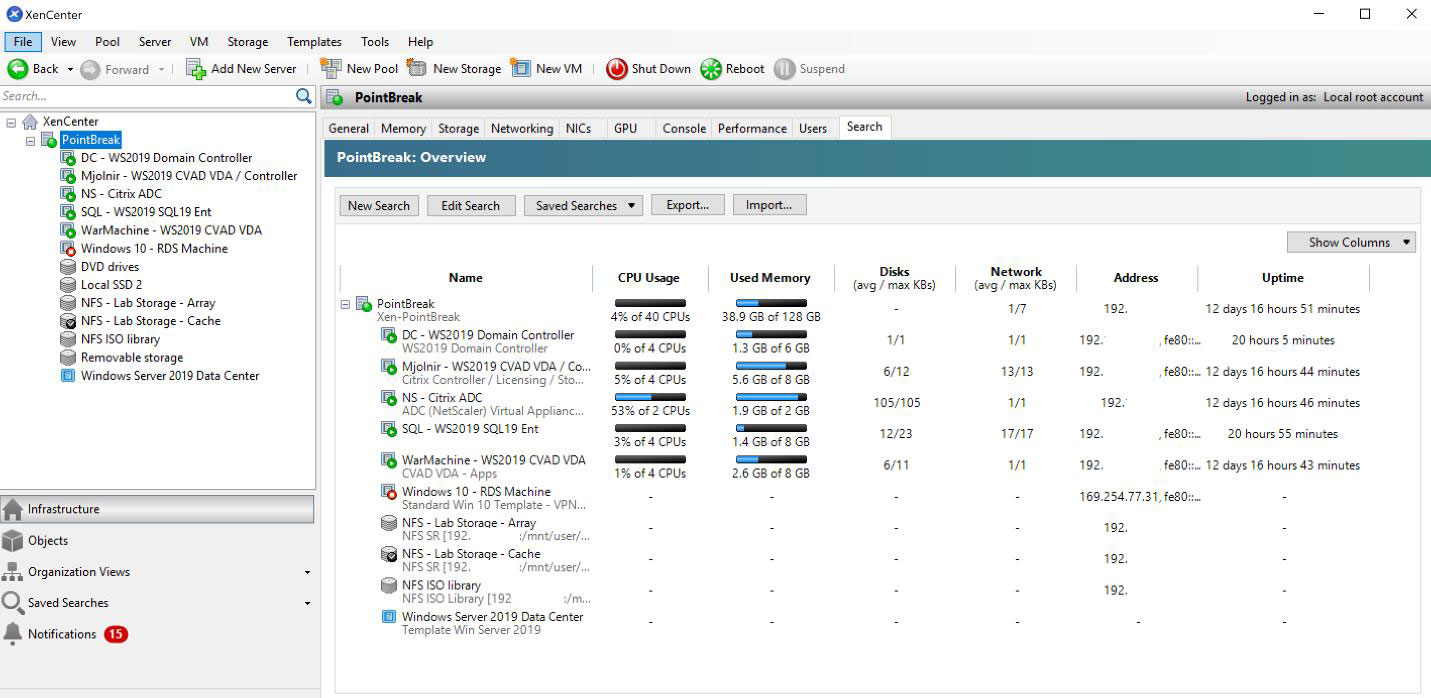Open the Back history dropdown arrow

tap(70, 69)
